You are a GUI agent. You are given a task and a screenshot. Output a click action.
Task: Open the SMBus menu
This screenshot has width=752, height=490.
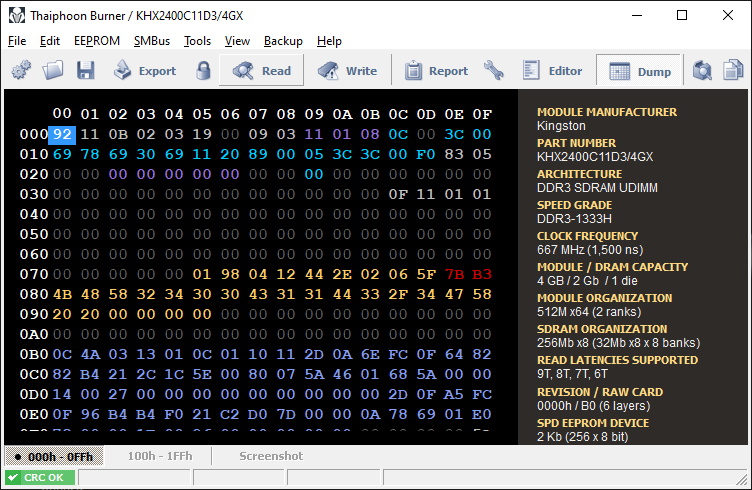152,41
